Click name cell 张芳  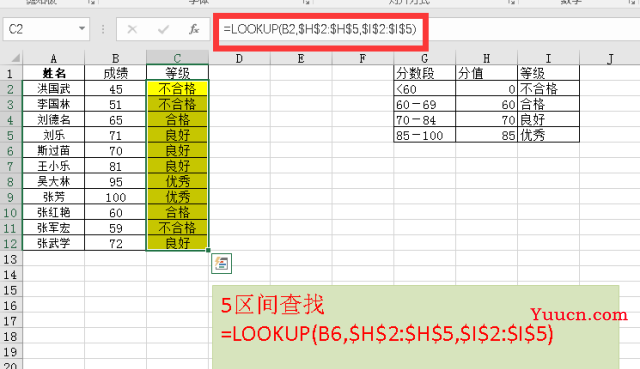(53, 197)
